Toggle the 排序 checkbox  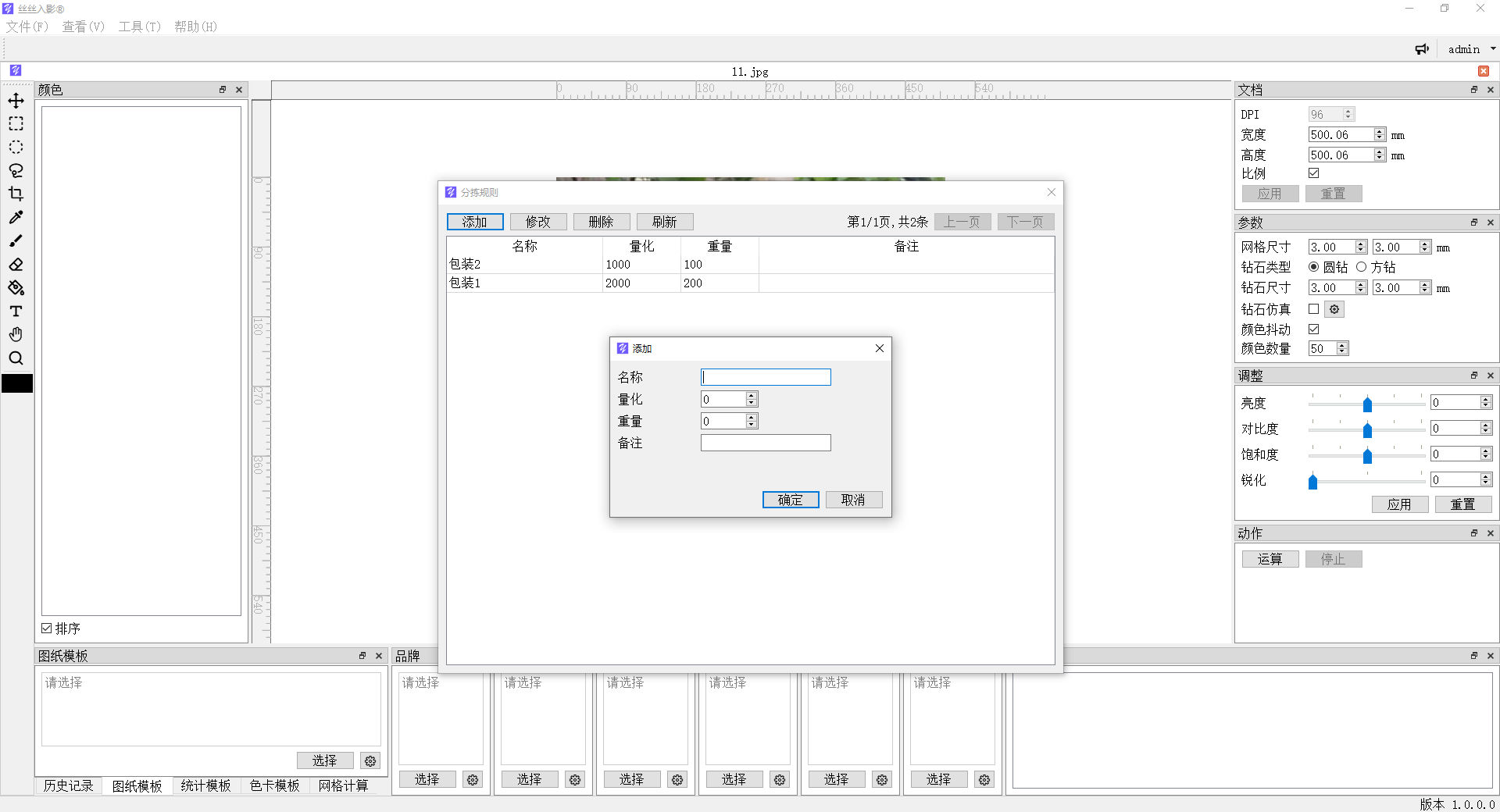pyautogui.click(x=47, y=629)
